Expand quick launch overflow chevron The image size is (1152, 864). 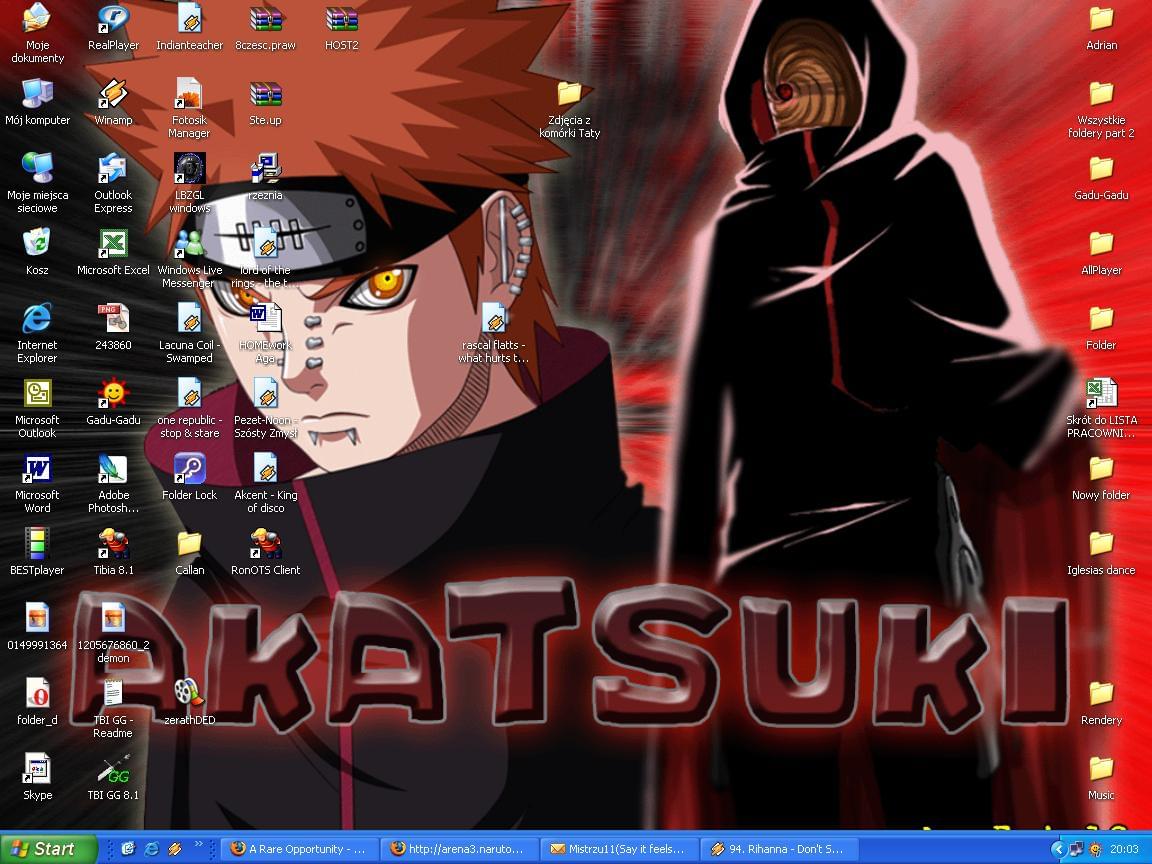click(x=198, y=845)
